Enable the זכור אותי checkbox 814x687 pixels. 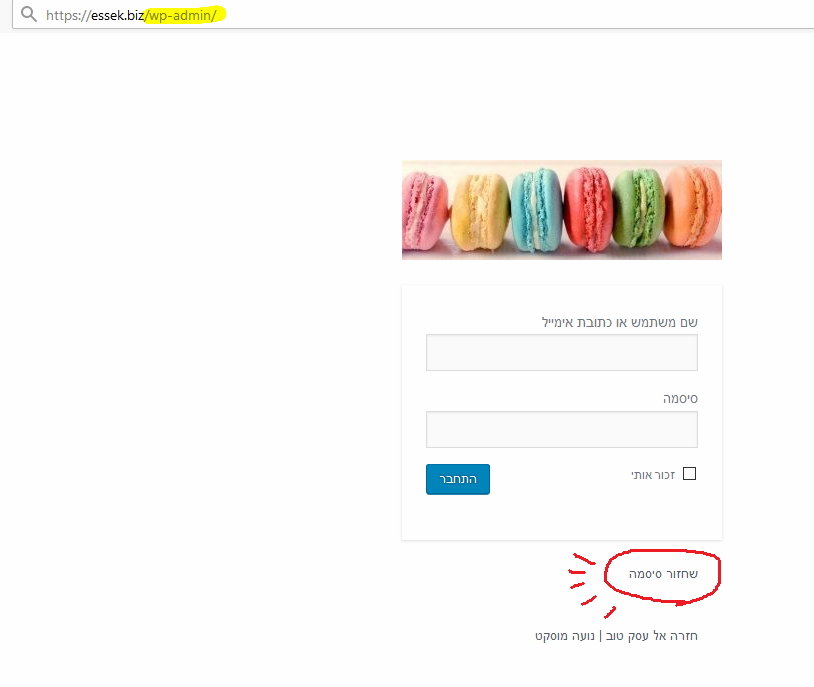tap(689, 474)
